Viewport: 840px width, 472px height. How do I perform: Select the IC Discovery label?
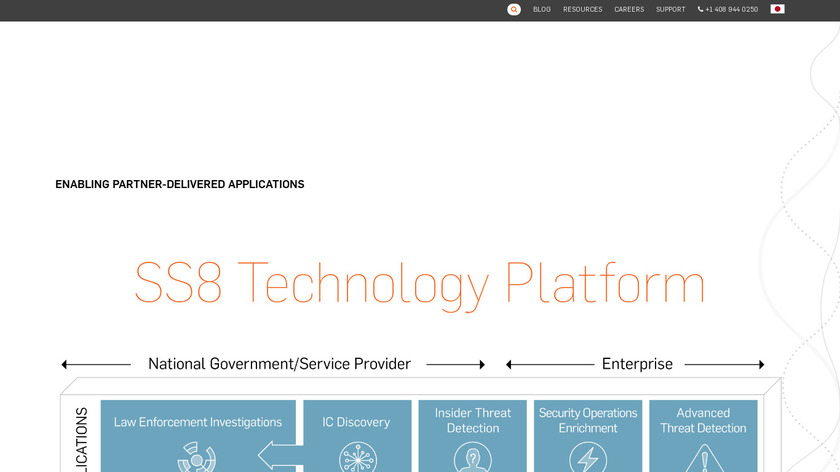(356, 422)
